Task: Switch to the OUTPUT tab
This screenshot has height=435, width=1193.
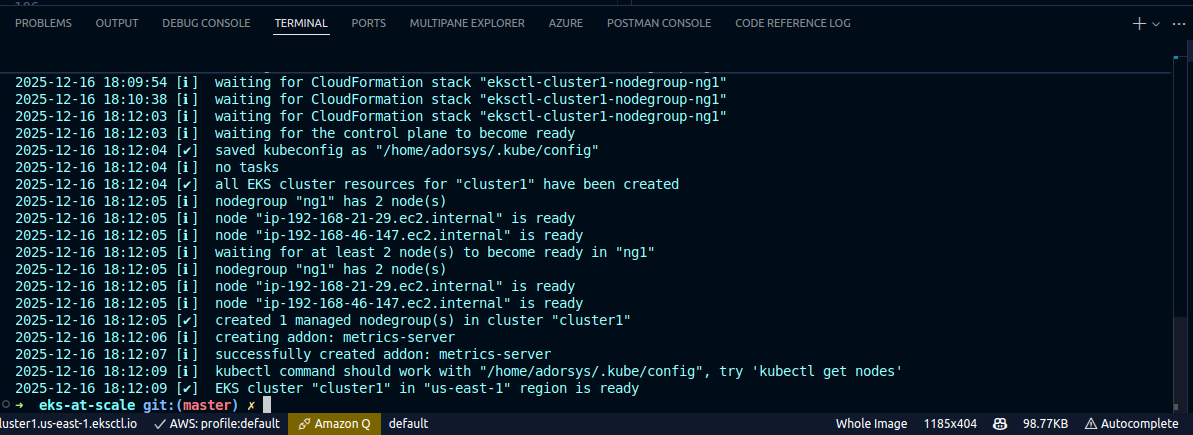Action: (x=117, y=24)
